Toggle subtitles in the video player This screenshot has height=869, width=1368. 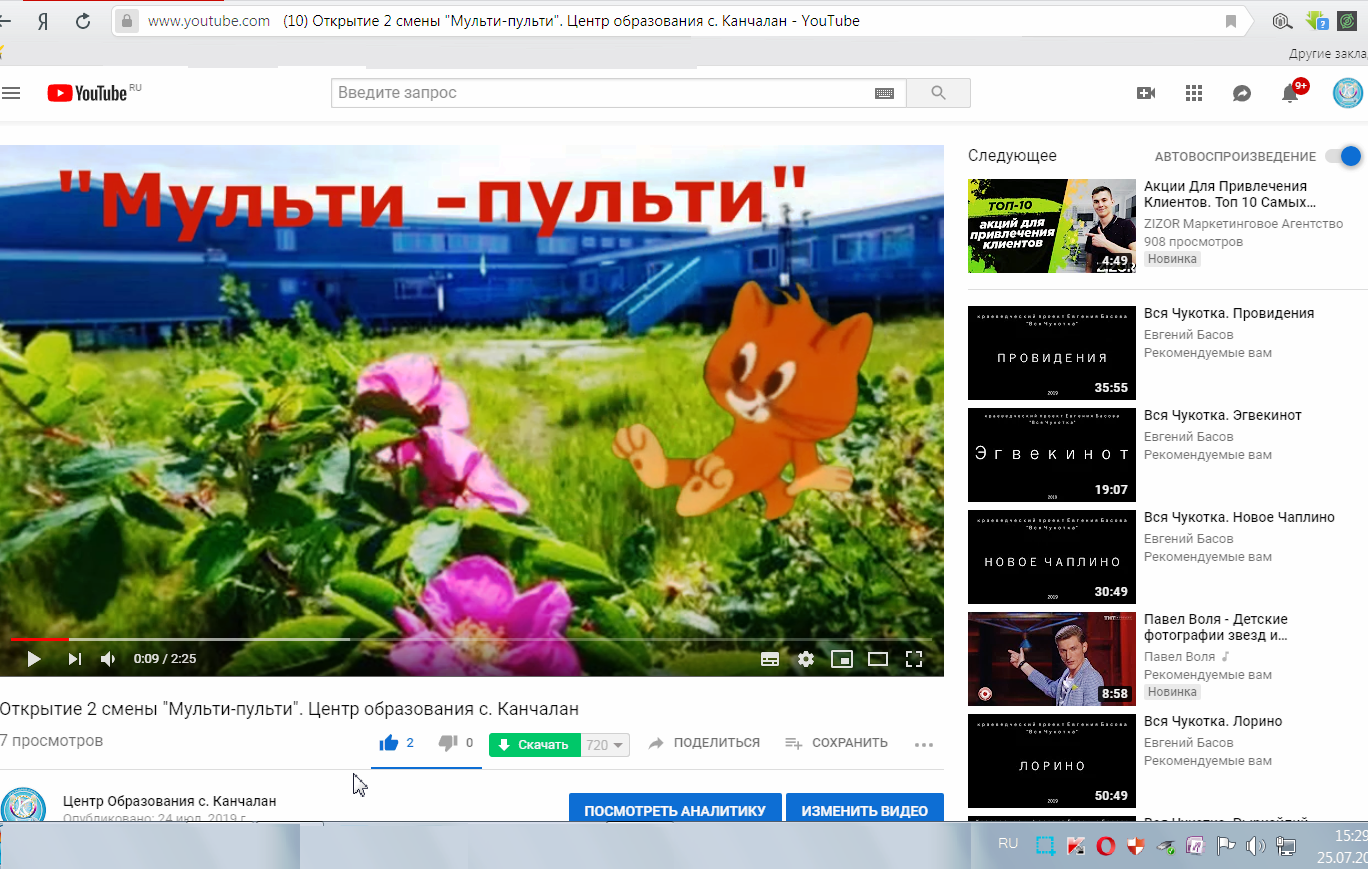(x=770, y=659)
